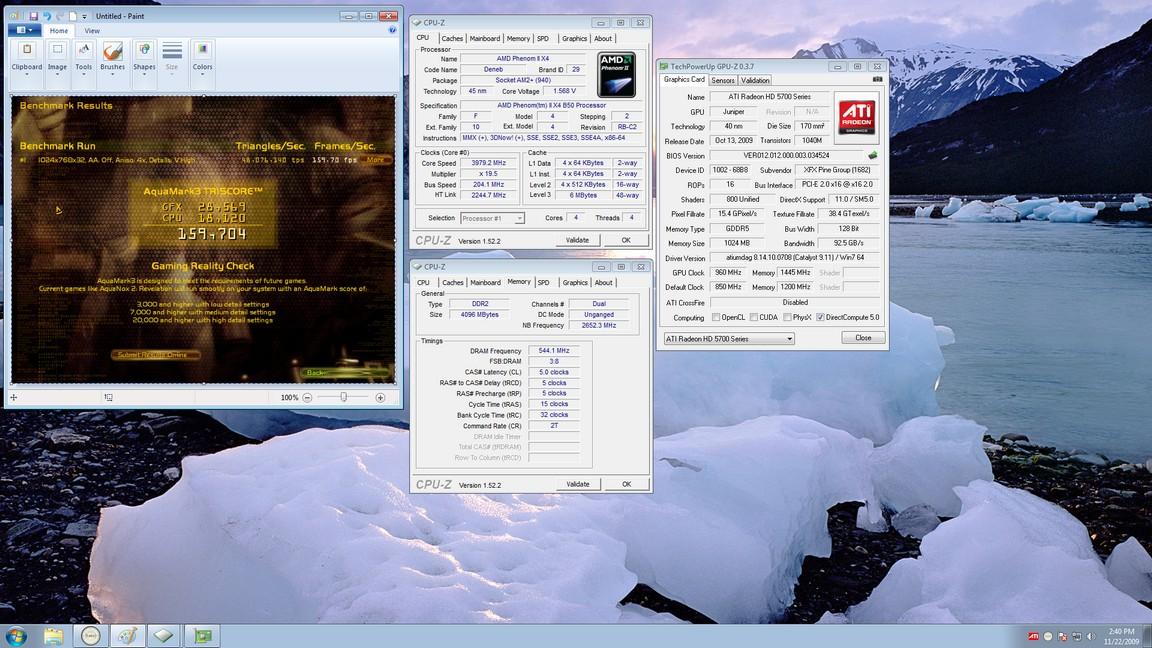Open the Sensors tab in GPU-Z

pyautogui.click(x=723, y=80)
